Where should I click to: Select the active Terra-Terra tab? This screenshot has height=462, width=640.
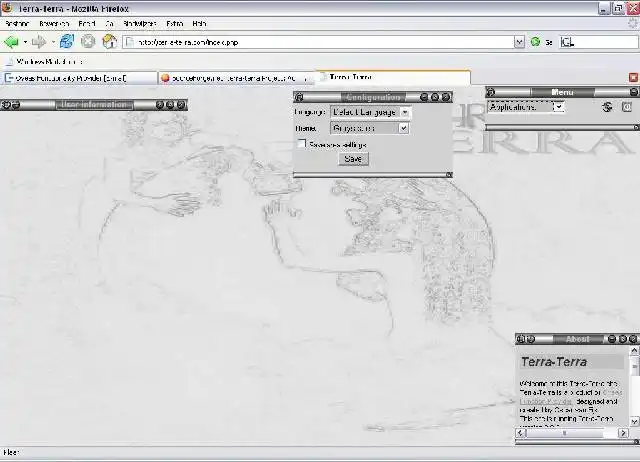tap(393, 77)
